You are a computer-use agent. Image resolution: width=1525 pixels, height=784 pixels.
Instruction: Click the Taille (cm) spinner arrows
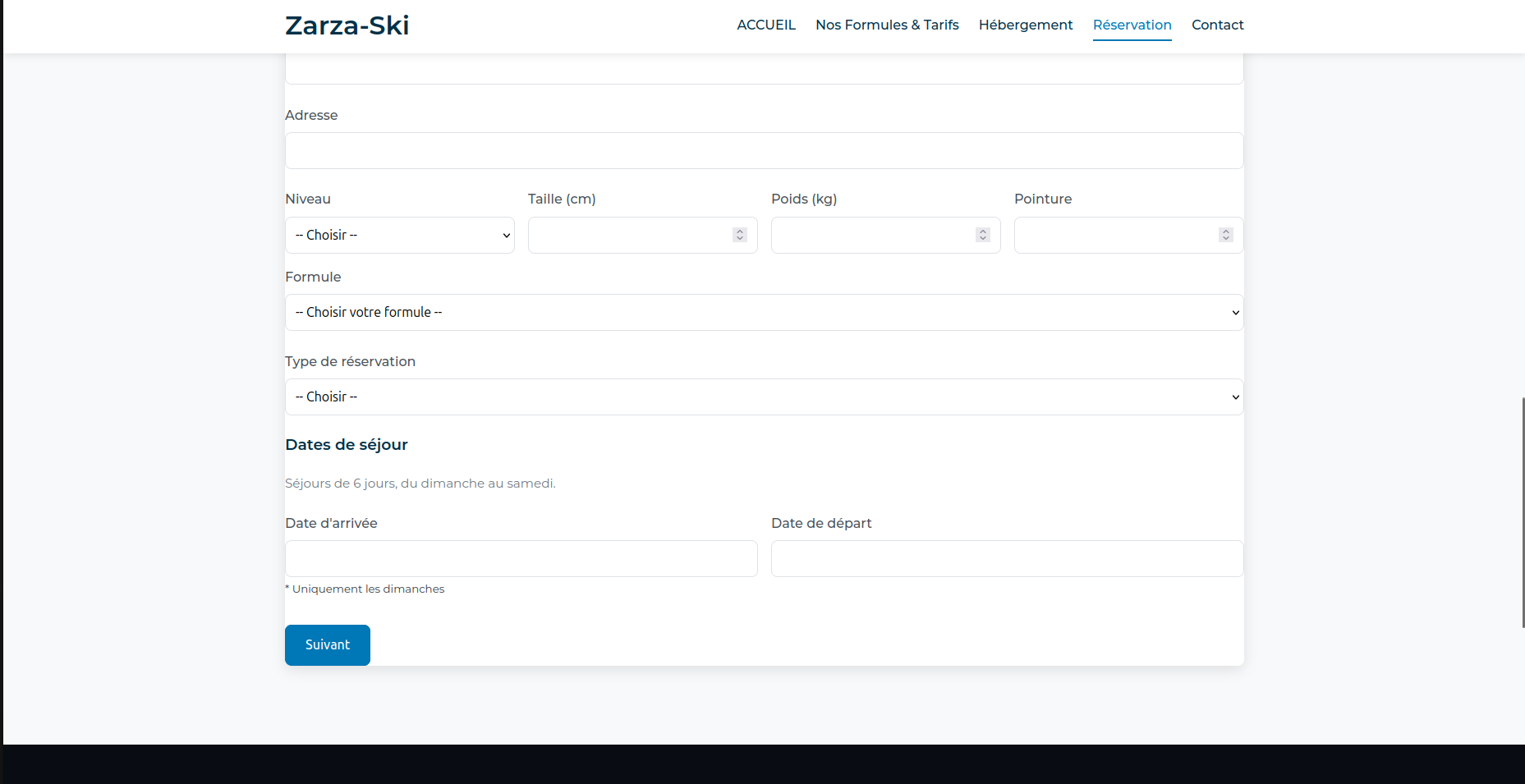(740, 236)
